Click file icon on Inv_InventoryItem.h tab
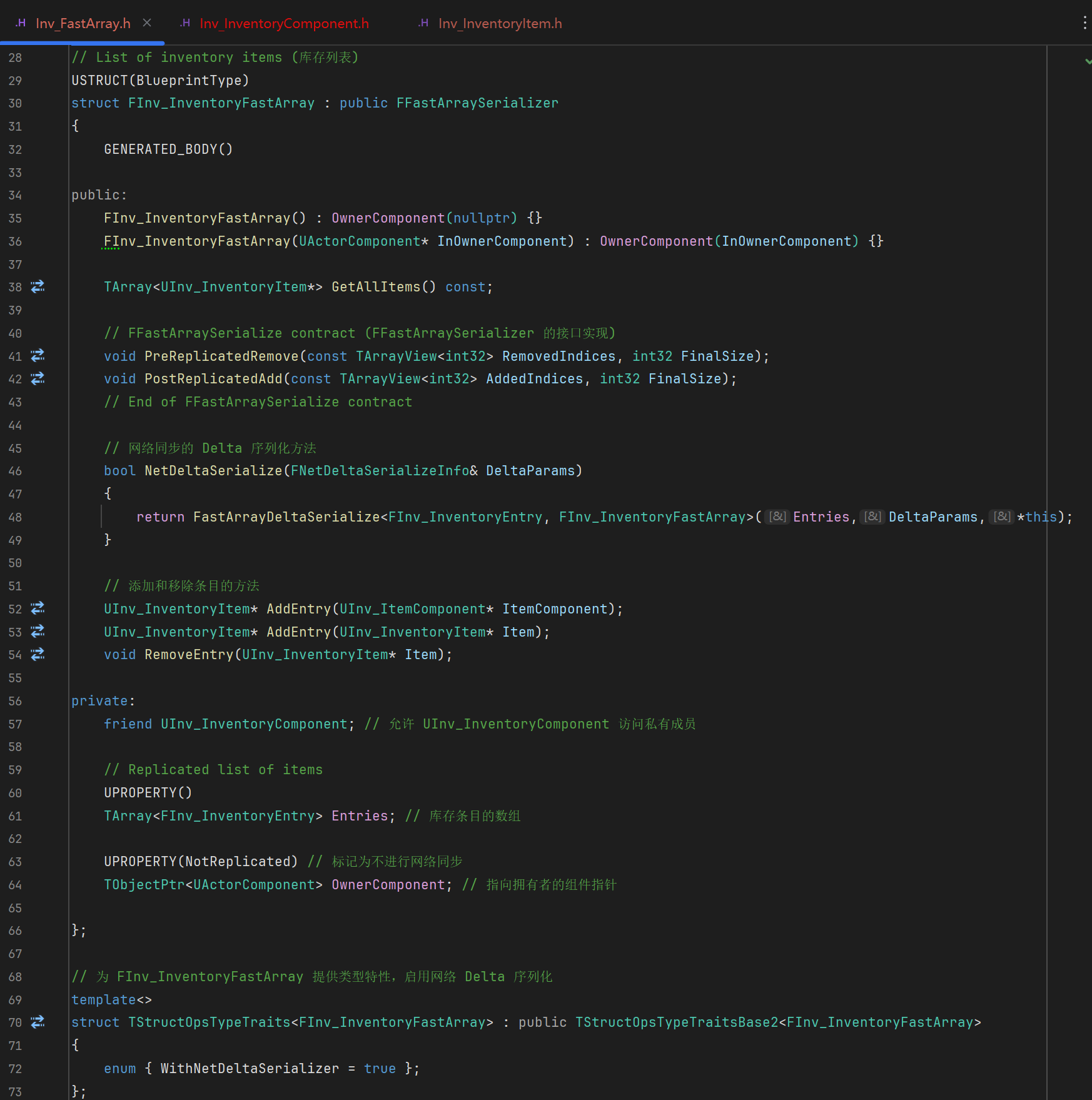Image resolution: width=1092 pixels, height=1100 pixels. pos(423,23)
